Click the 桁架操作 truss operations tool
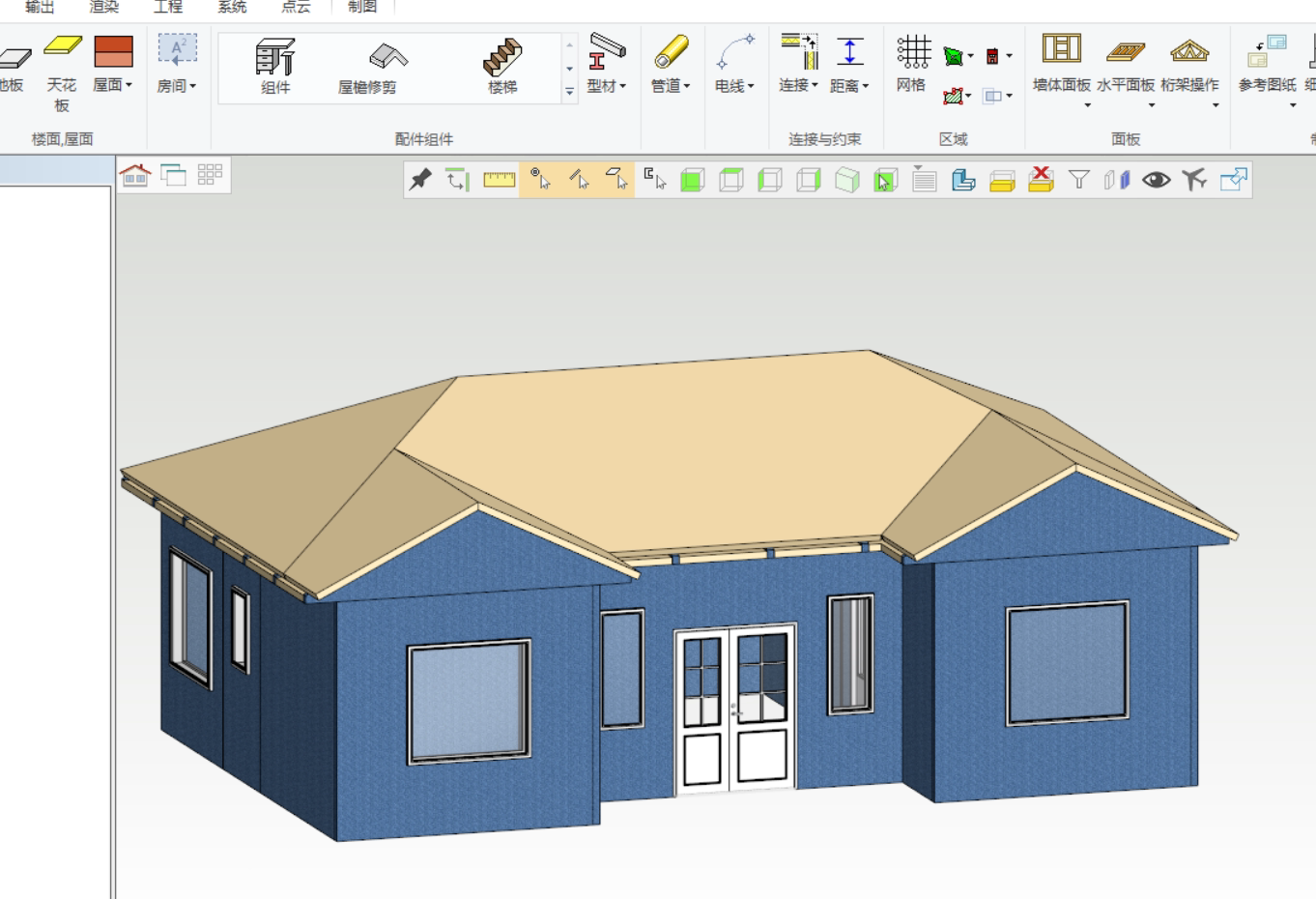Image resolution: width=1316 pixels, height=899 pixels. [x=1189, y=64]
